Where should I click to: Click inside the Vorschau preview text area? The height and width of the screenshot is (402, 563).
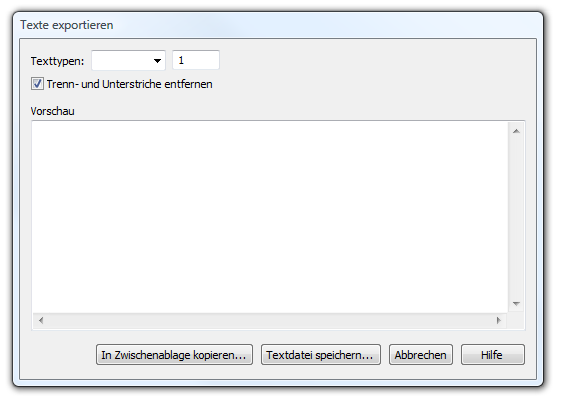(x=270, y=217)
